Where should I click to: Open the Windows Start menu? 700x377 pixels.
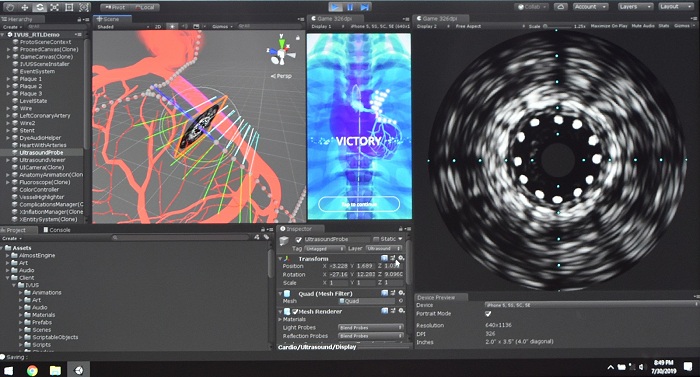pos(9,370)
